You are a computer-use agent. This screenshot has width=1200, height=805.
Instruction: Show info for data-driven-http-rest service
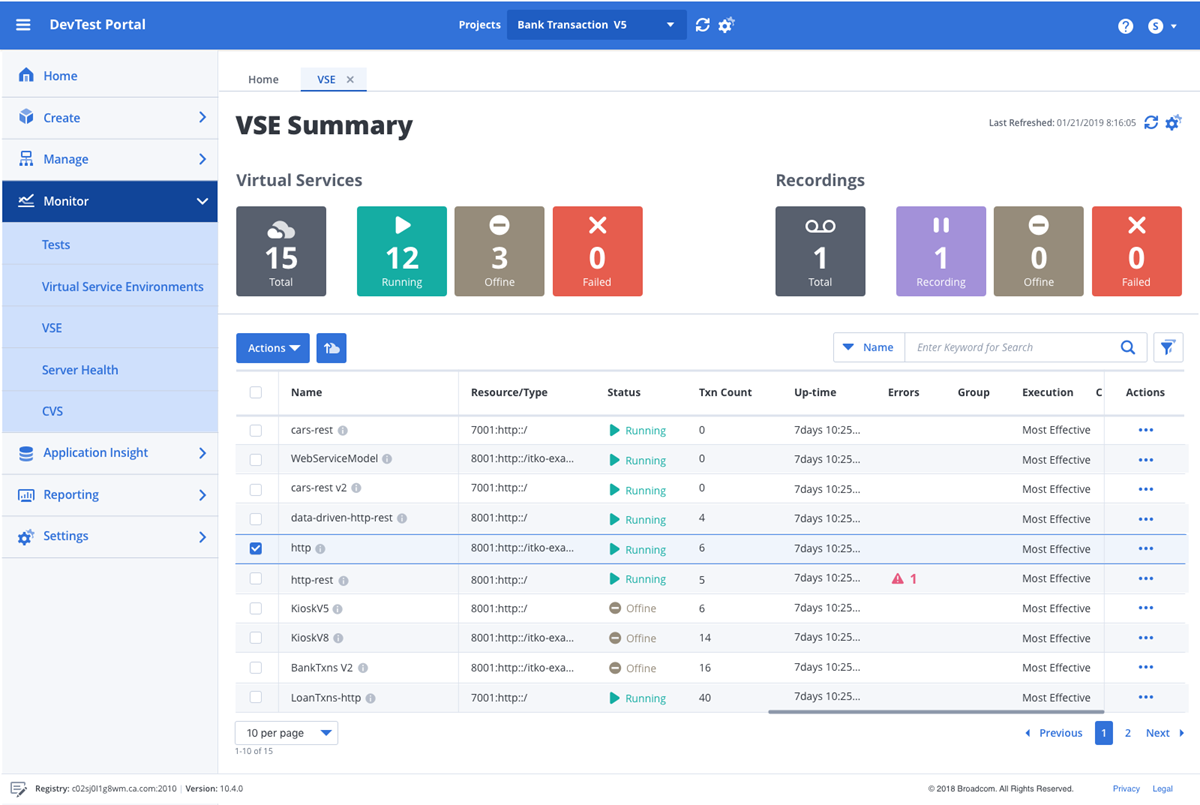pos(402,519)
